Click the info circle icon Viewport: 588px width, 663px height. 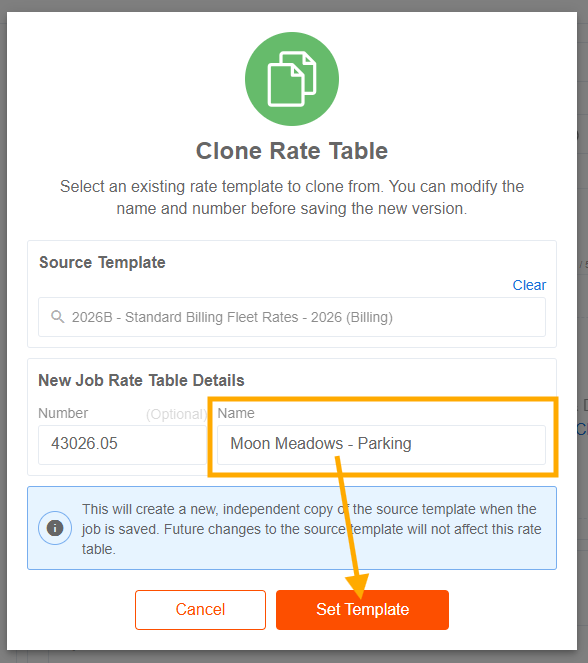point(55,528)
